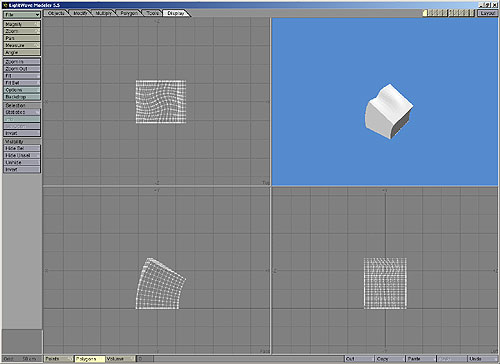Click the Fit button
This screenshot has width=500, height=364.
pos(22,76)
